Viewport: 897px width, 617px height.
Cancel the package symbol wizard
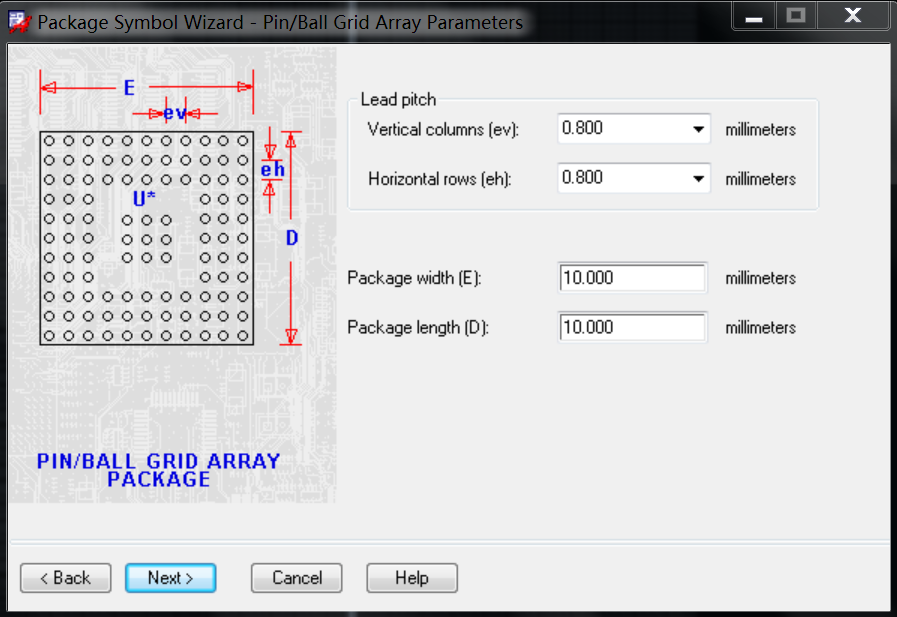tap(297, 578)
